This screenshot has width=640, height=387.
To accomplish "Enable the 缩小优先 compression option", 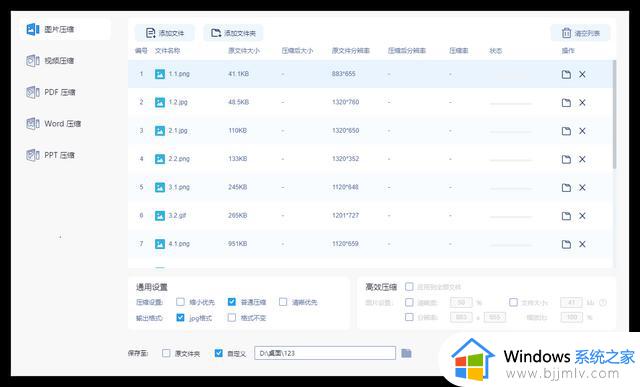I will (180, 302).
